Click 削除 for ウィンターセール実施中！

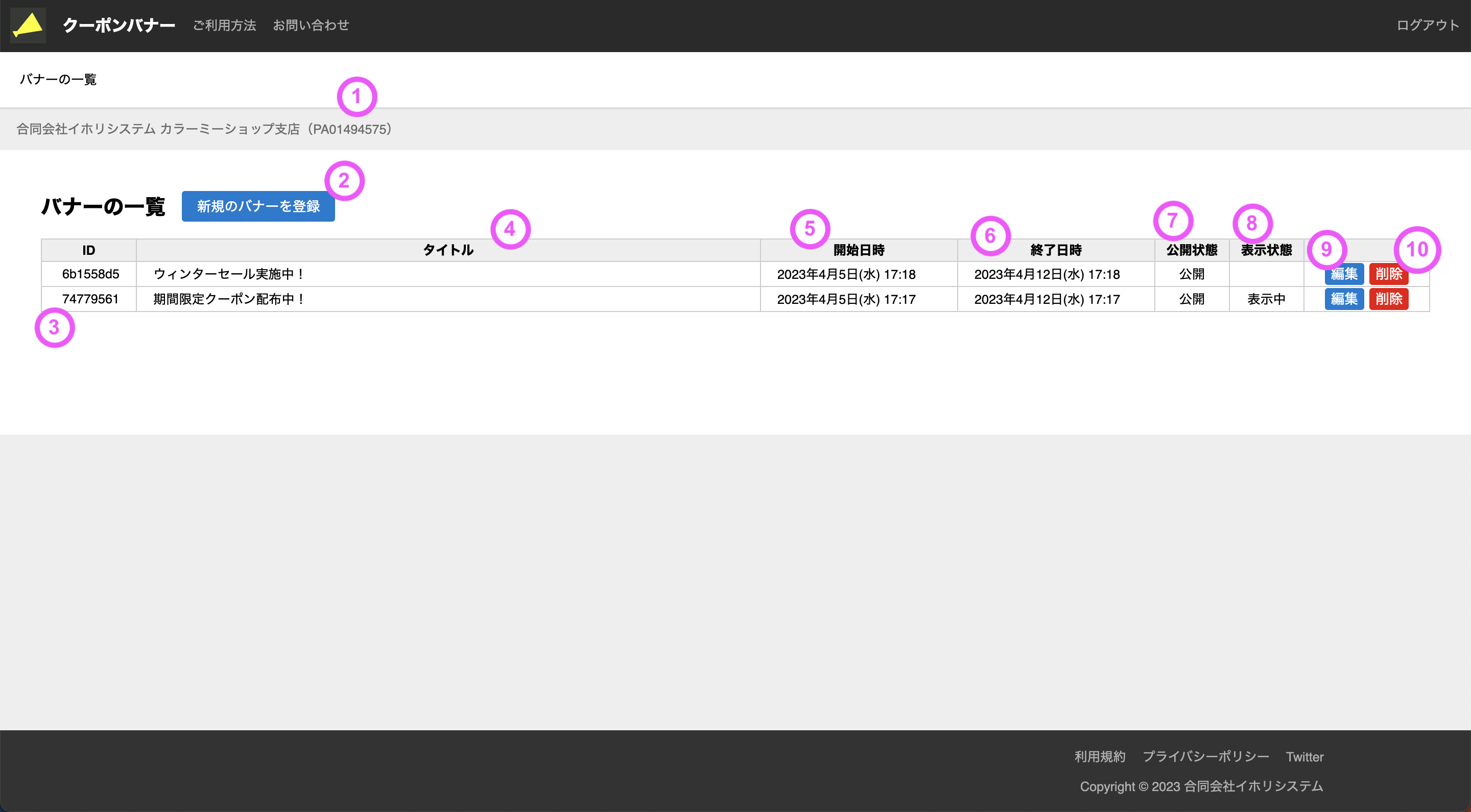tap(1389, 274)
